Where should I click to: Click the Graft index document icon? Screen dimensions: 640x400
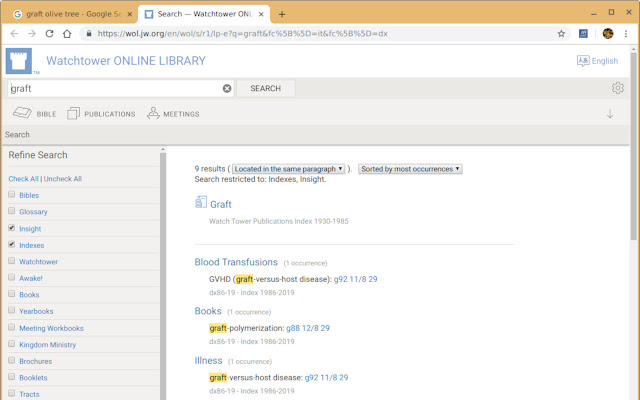pos(201,202)
